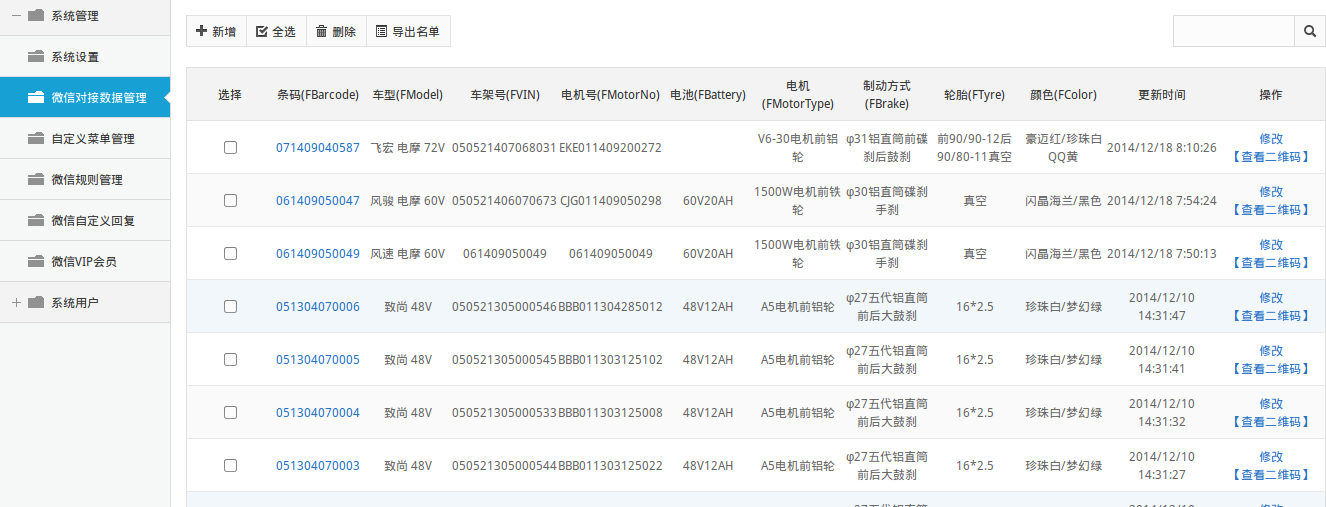Screen dimensions: 1326x507
Task: Open barcode link 061409050049
Action: click(x=318, y=254)
